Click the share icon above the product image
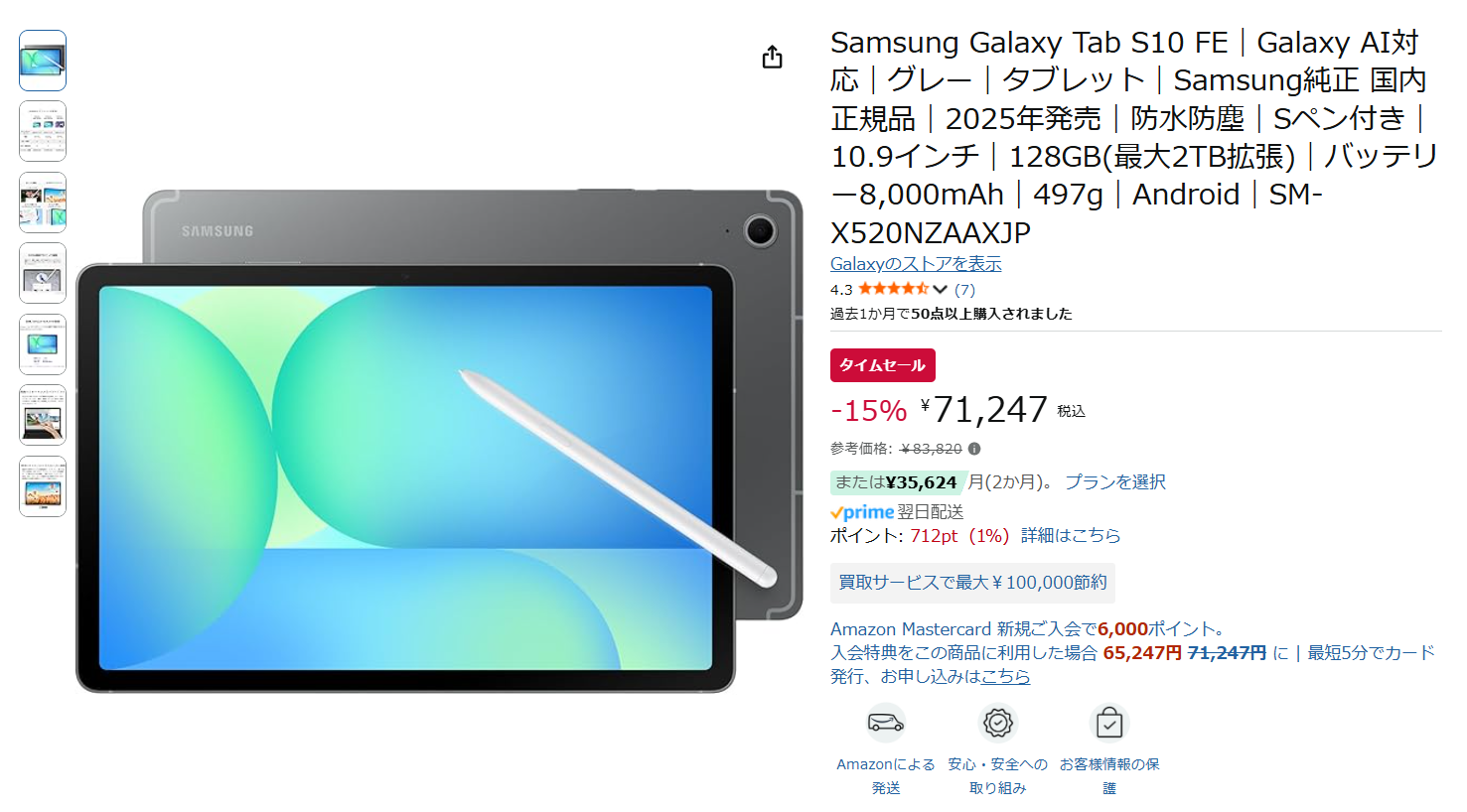This screenshot has height=812, width=1467. pyautogui.click(x=772, y=58)
